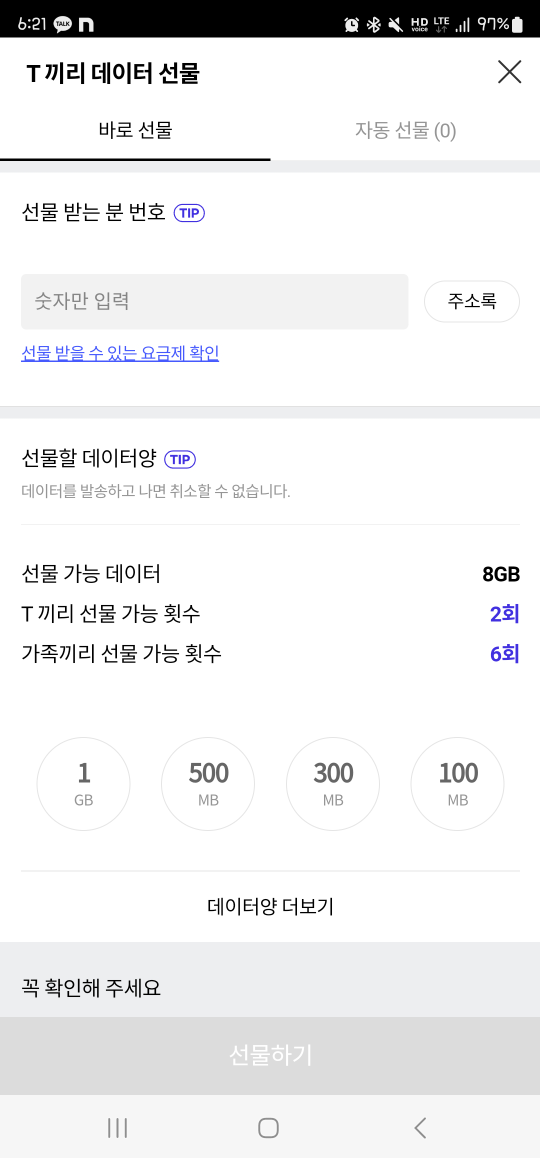Switch to the 자동 선물 (0) tab
540x1158 pixels.
coord(406,131)
